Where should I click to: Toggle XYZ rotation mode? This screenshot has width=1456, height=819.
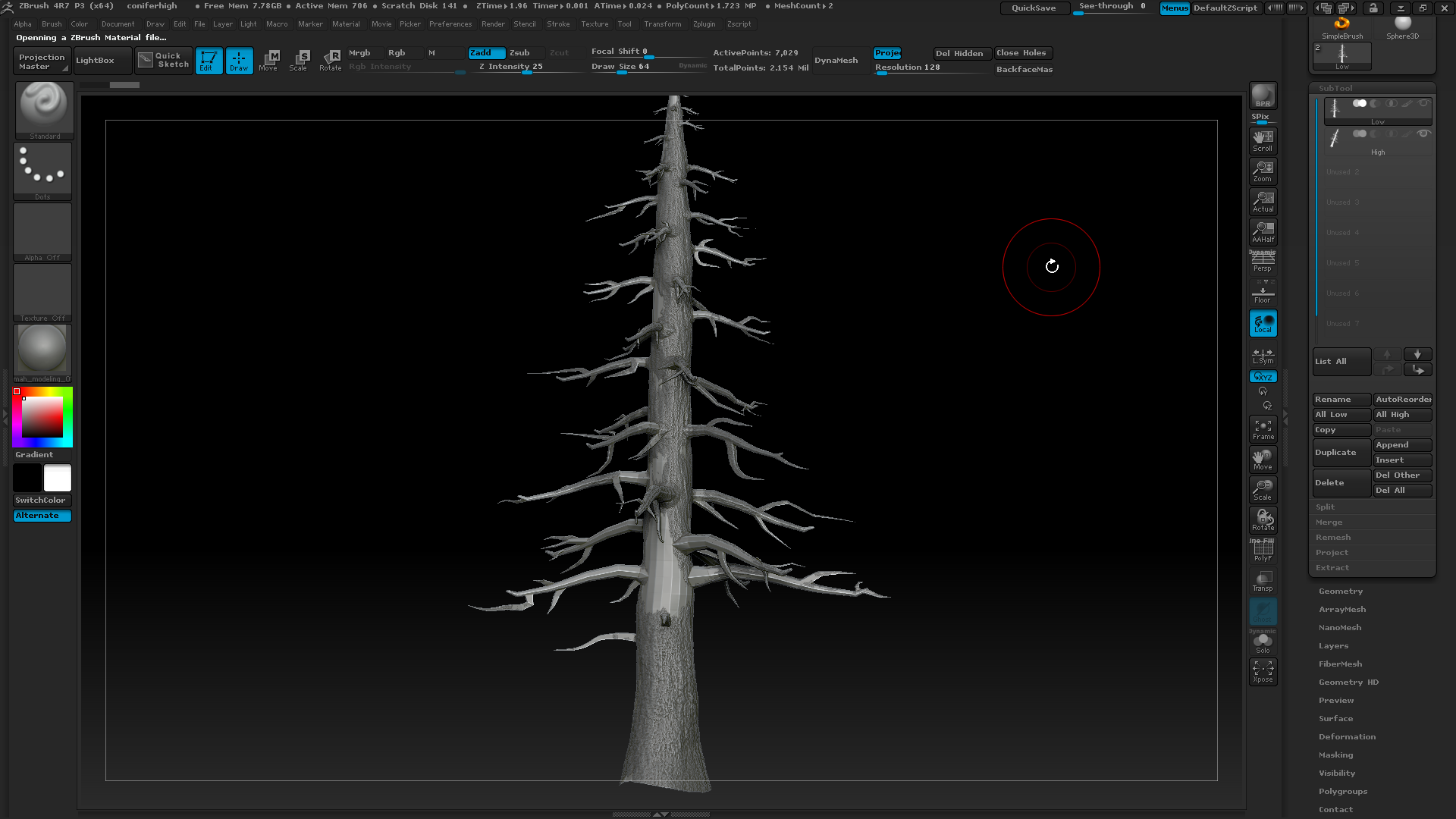click(1263, 377)
